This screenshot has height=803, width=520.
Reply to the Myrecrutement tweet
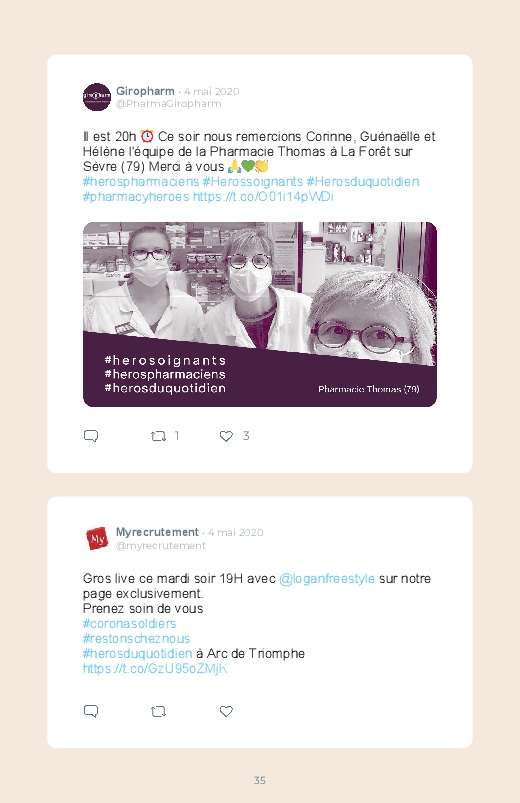91,711
